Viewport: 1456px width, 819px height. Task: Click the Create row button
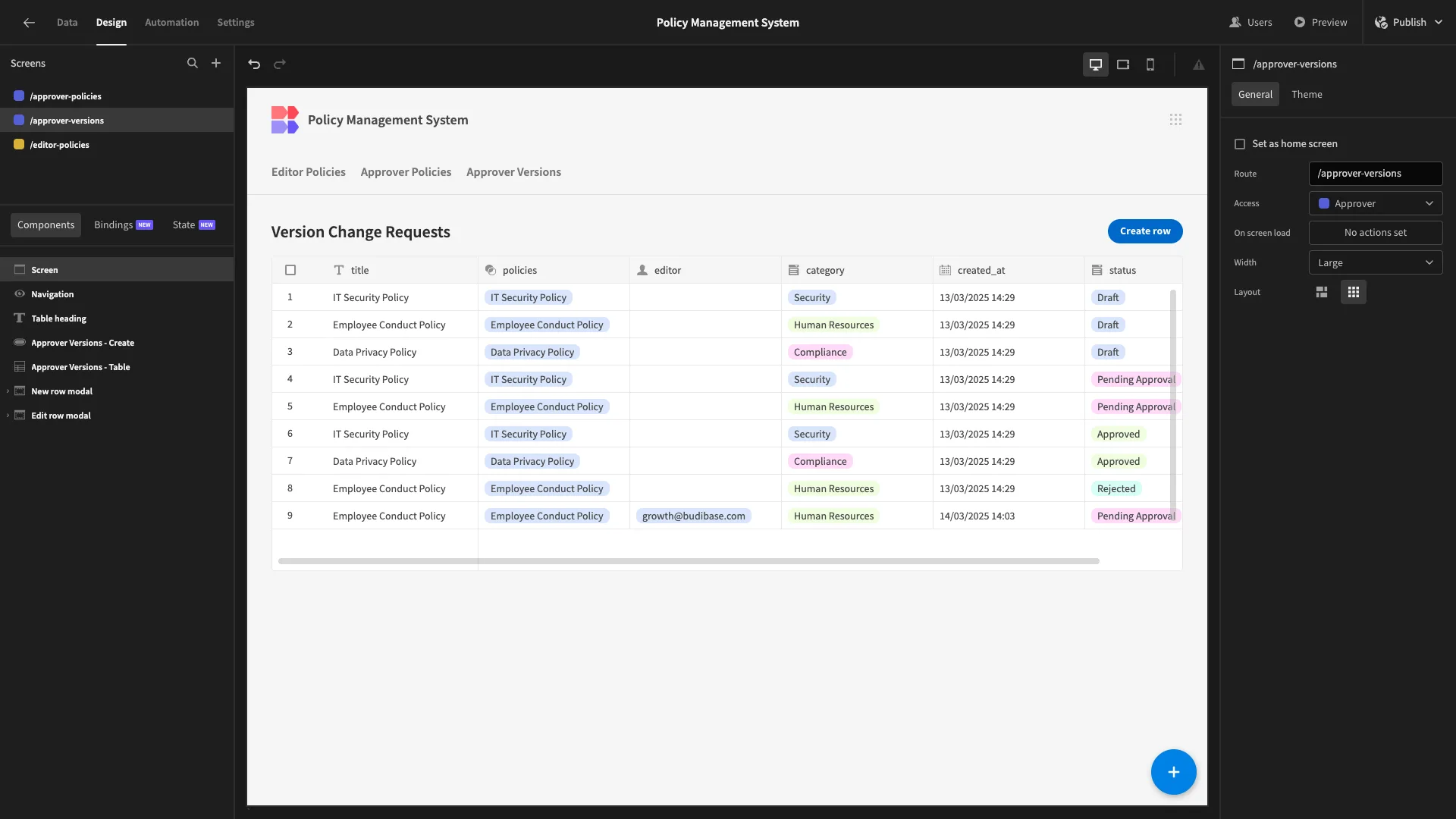pyautogui.click(x=1145, y=231)
